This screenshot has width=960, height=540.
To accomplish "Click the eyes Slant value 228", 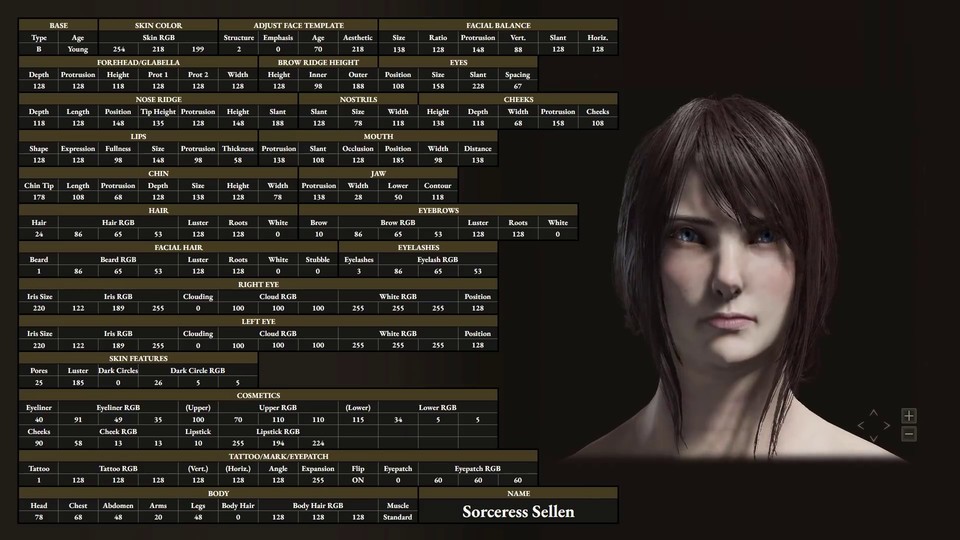I will (x=478, y=86).
